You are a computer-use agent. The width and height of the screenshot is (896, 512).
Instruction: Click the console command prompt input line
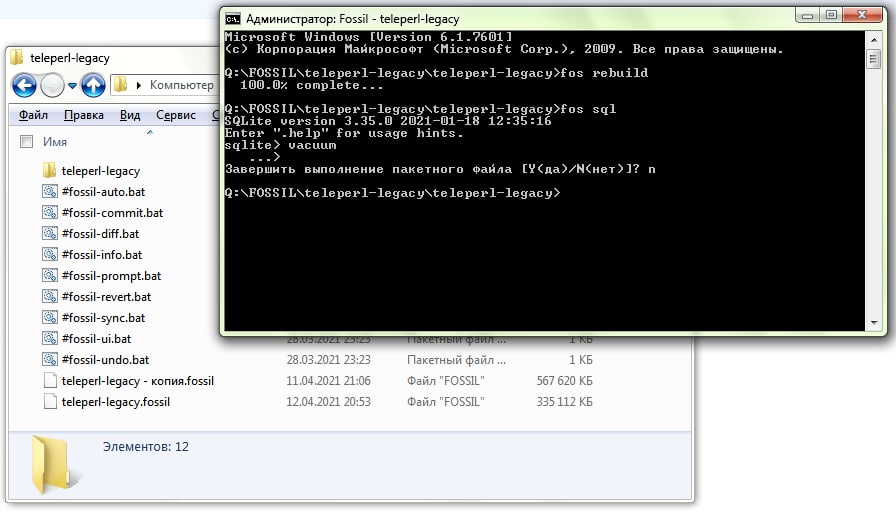click(393, 193)
